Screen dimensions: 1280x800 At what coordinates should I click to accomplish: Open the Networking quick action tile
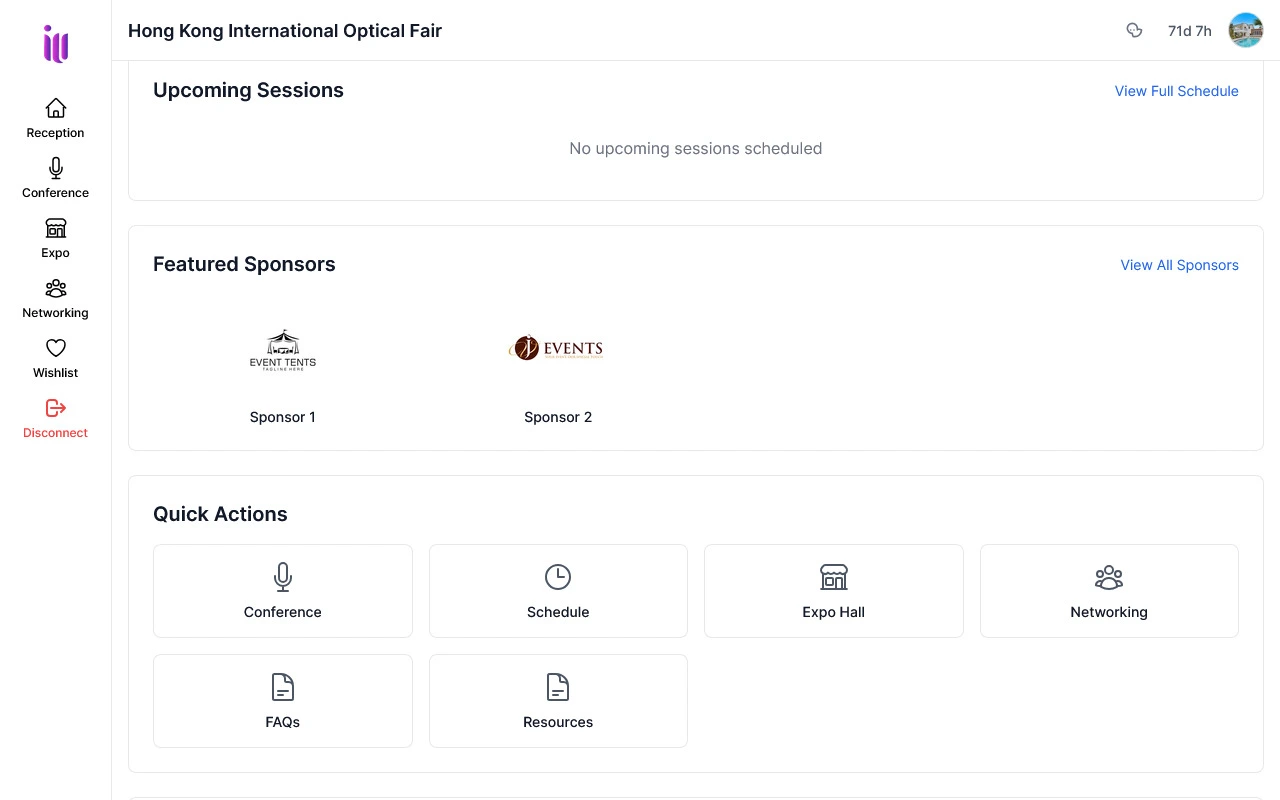tap(1109, 590)
